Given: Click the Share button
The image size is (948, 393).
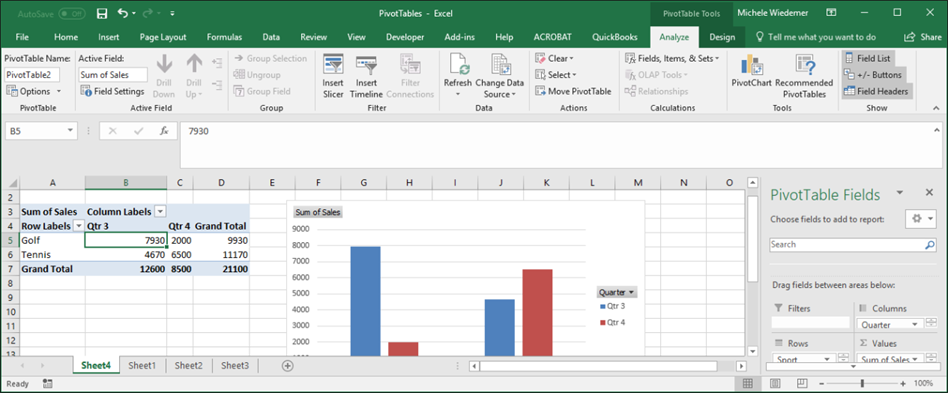Looking at the screenshot, I should 923,37.
